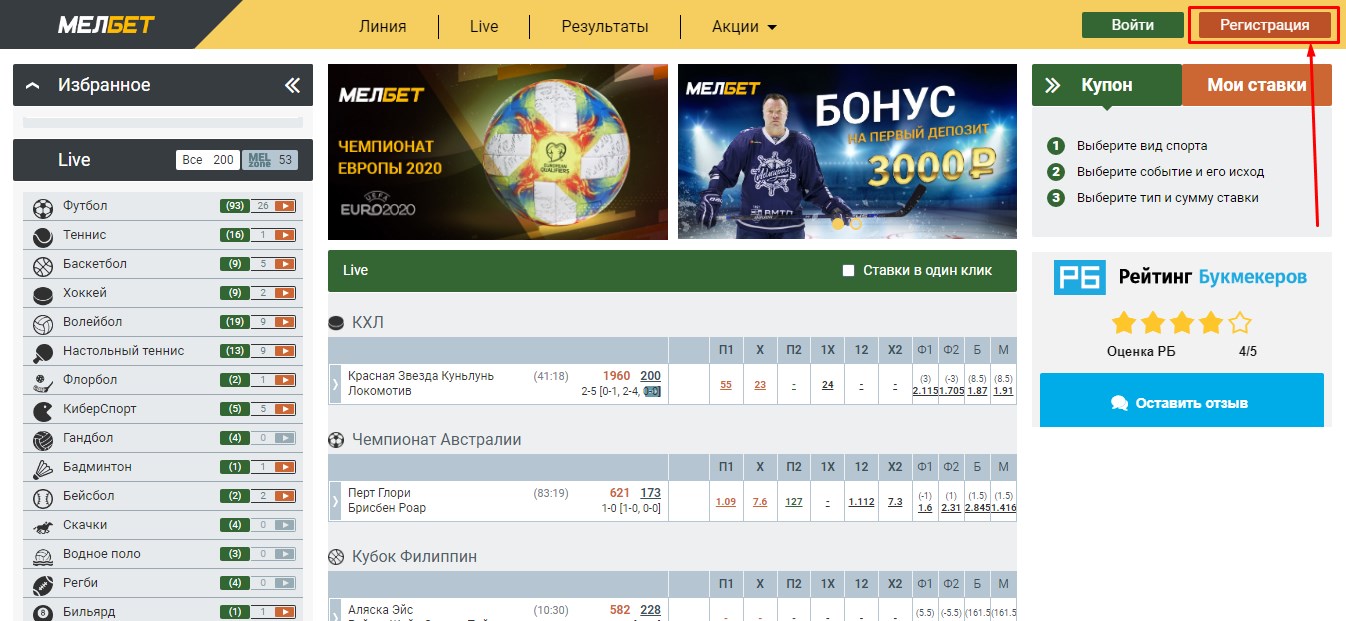Screen dimensions: 1346x621
Task: Click the table tennis paddle icon
Action: (43, 352)
